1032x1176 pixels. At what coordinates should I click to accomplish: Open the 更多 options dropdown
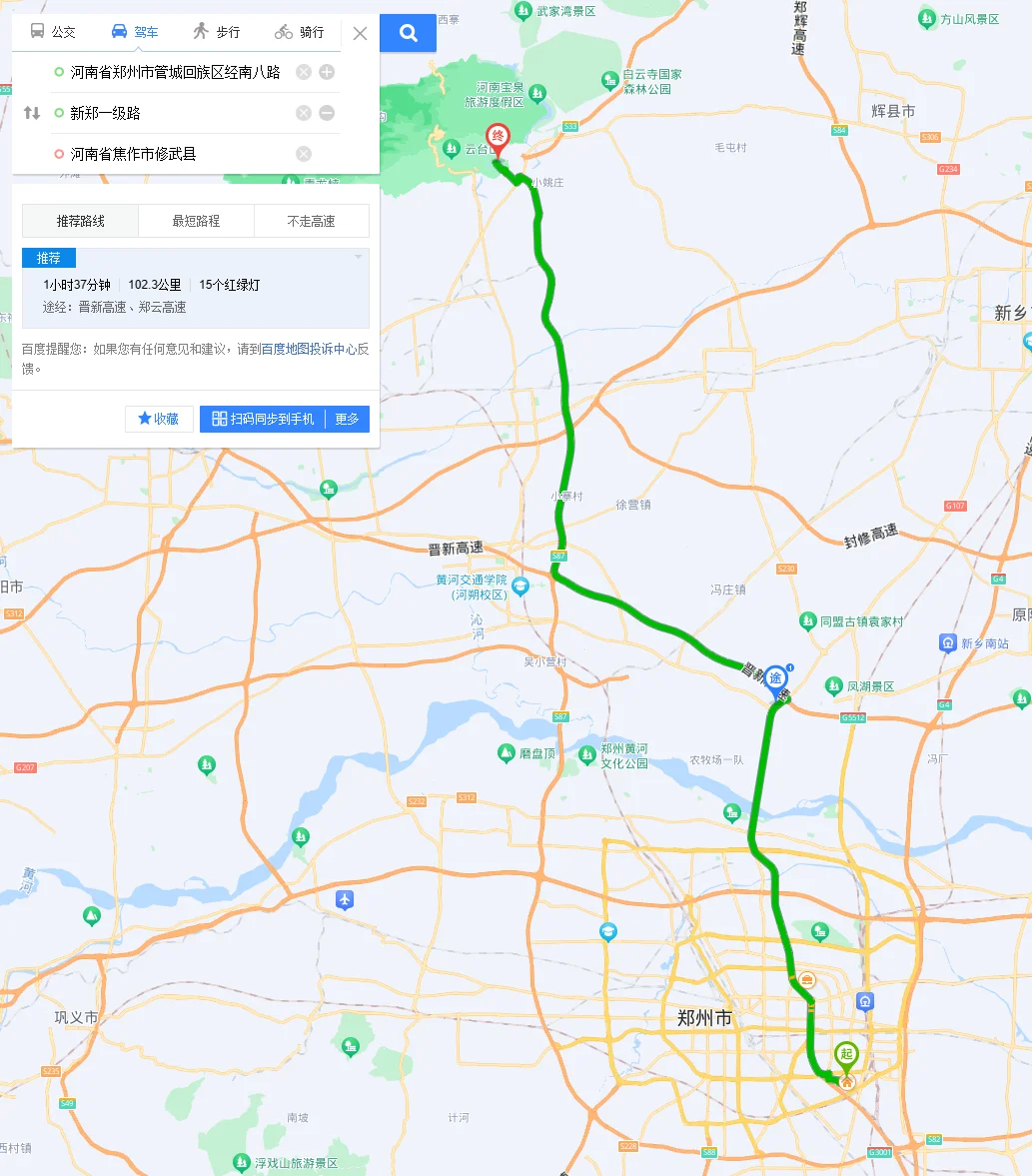[x=348, y=419]
